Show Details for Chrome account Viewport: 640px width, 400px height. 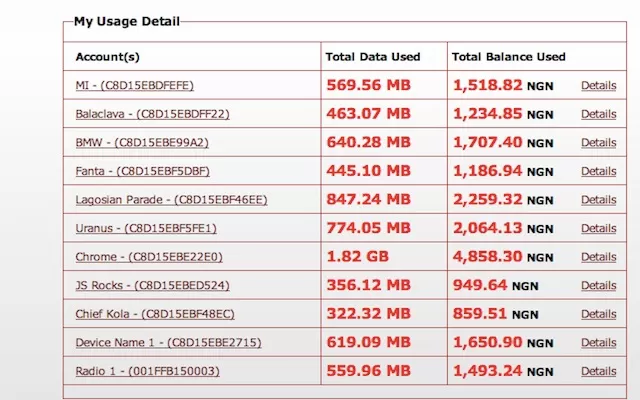[598, 258]
